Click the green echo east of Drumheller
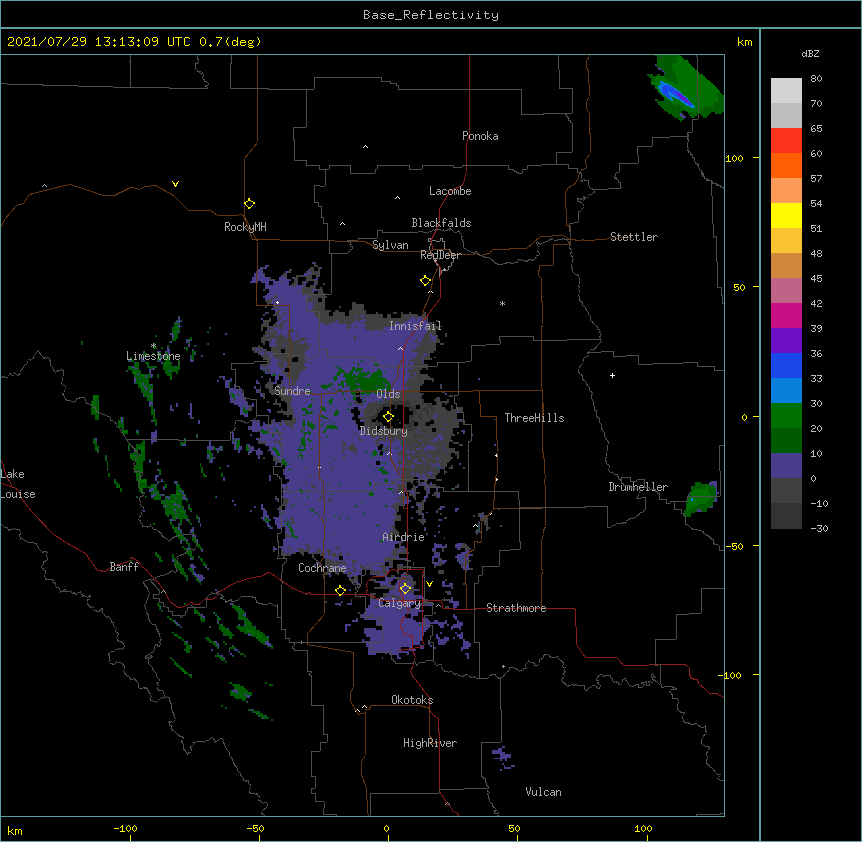 pos(701,498)
